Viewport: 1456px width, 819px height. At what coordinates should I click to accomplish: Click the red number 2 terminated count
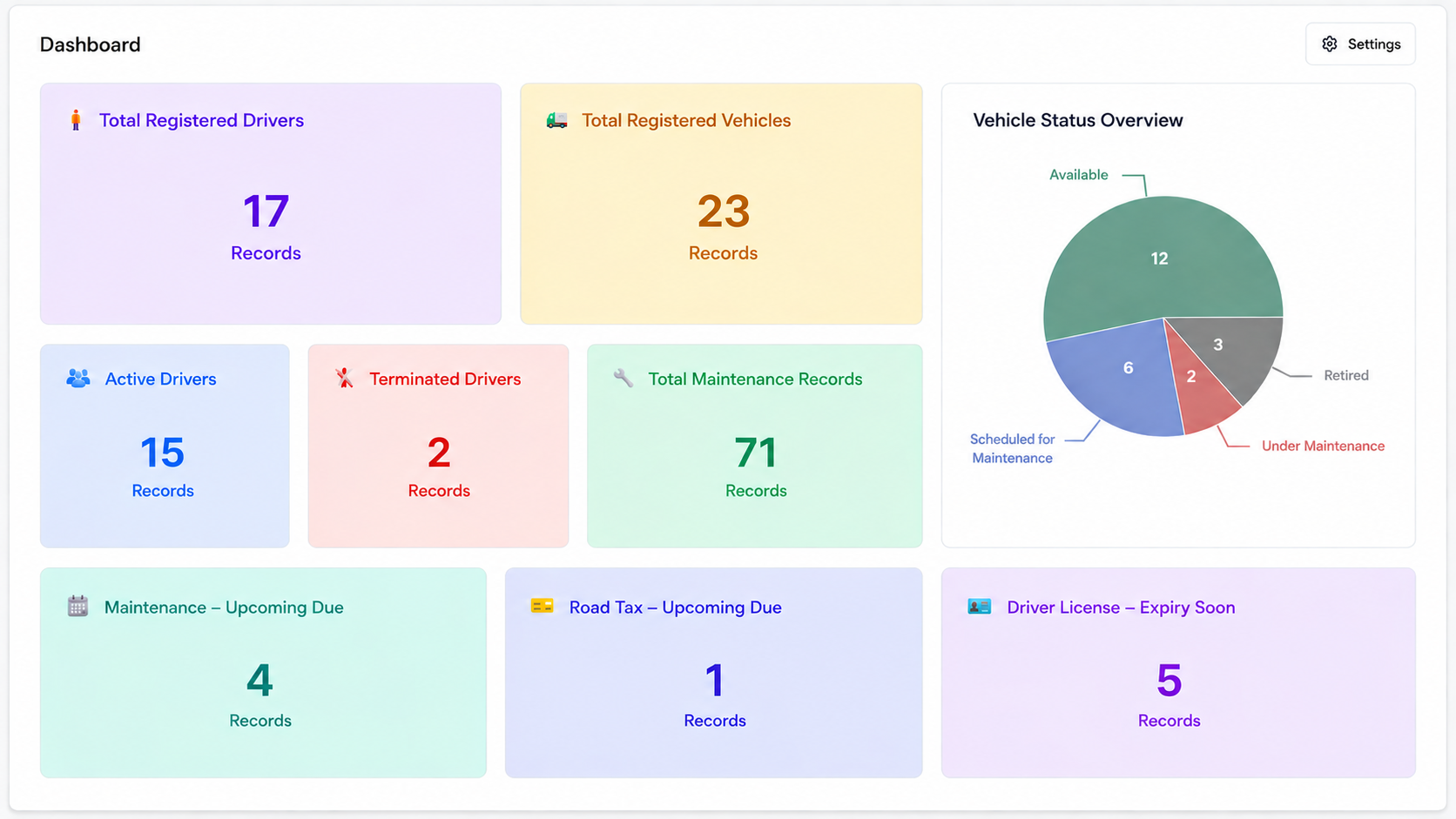[x=439, y=453]
